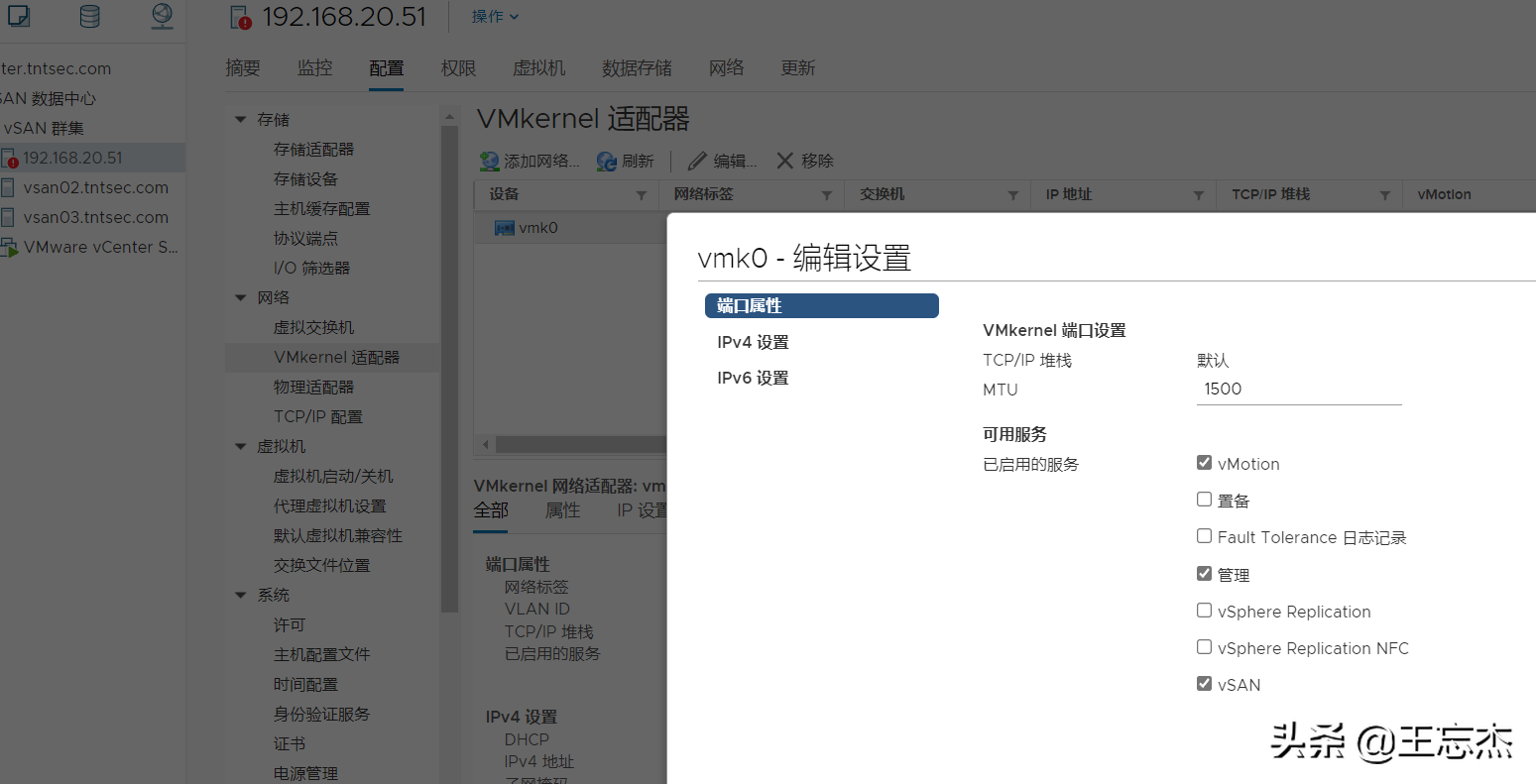Click host icon beside 192.168.20.51 title
This screenshot has width=1536, height=784.
(240, 17)
